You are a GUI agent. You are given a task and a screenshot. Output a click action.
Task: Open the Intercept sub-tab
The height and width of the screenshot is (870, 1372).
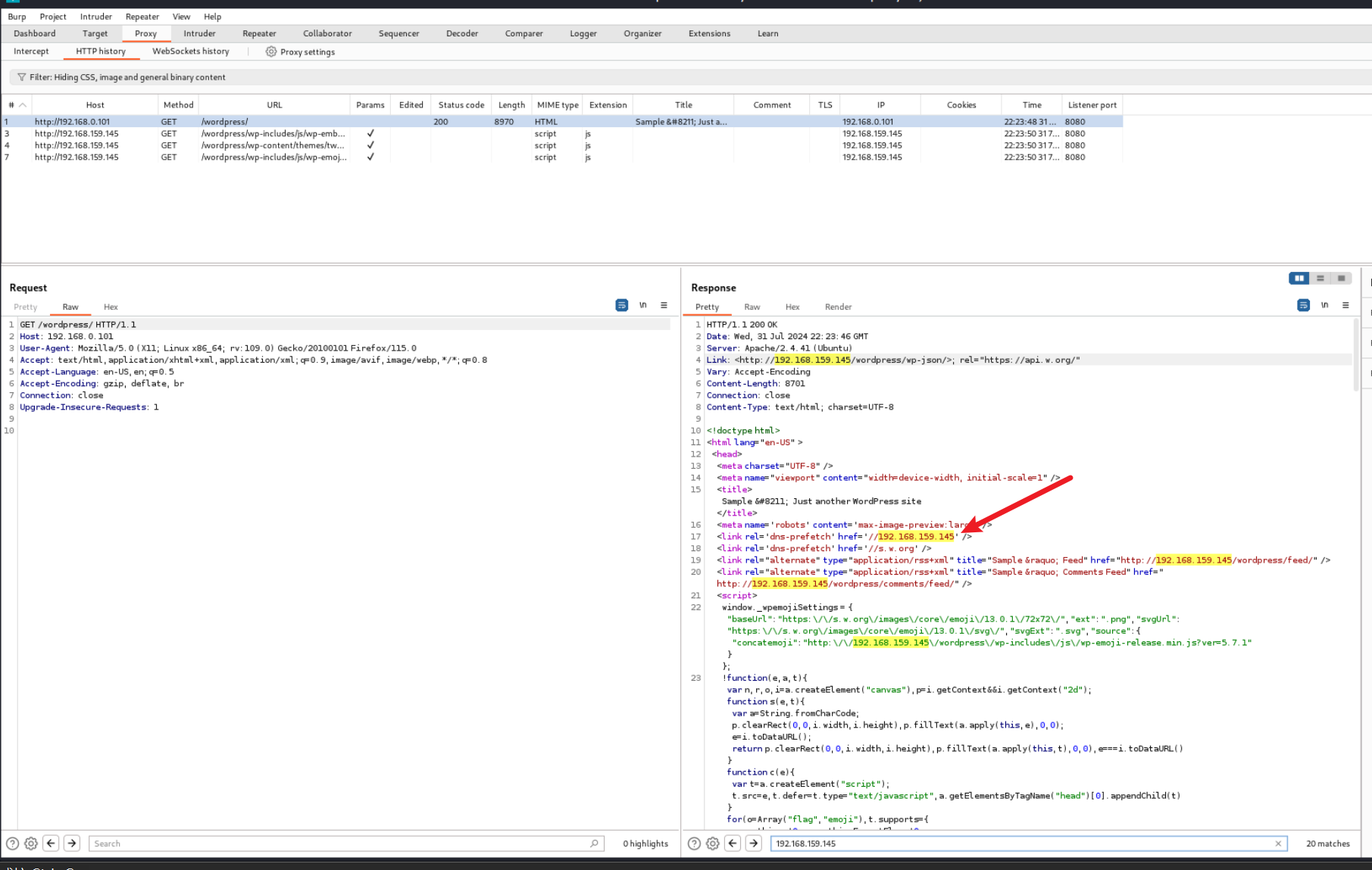(31, 51)
